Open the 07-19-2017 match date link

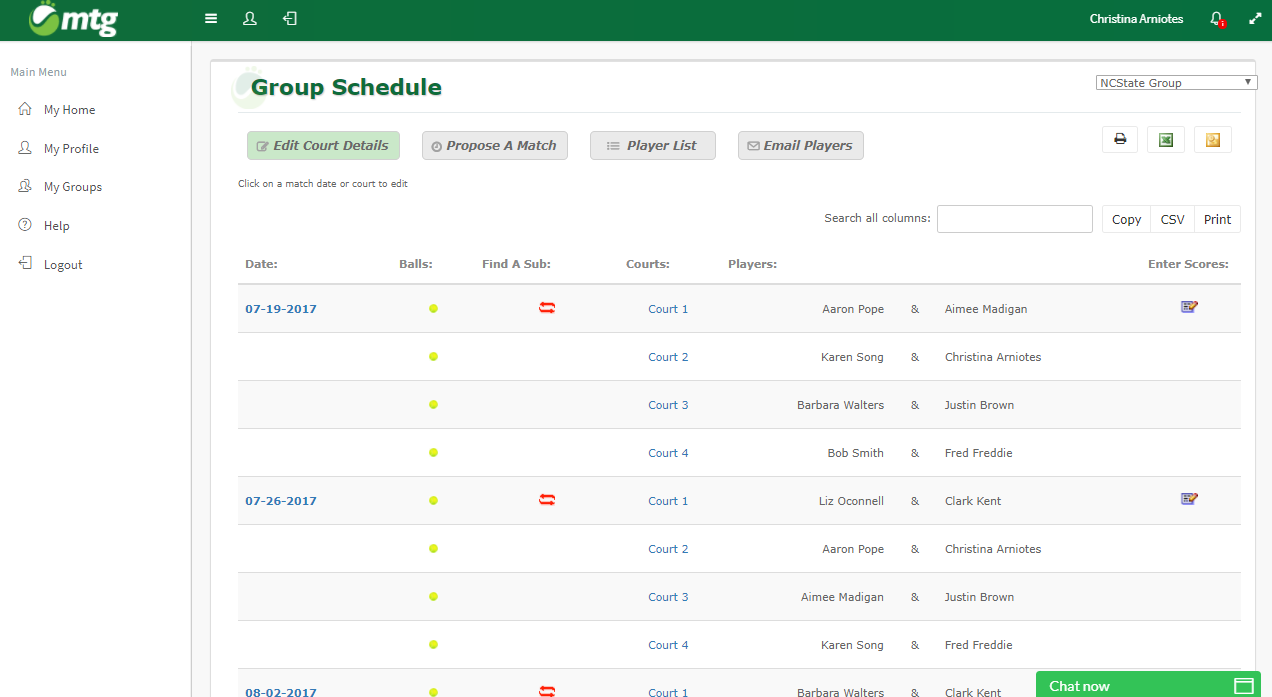pos(281,309)
